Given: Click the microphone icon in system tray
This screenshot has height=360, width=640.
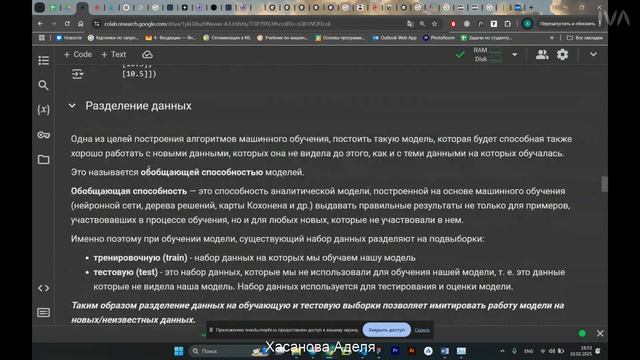Looking at the screenshot, I should pyautogui.click(x=514, y=351).
